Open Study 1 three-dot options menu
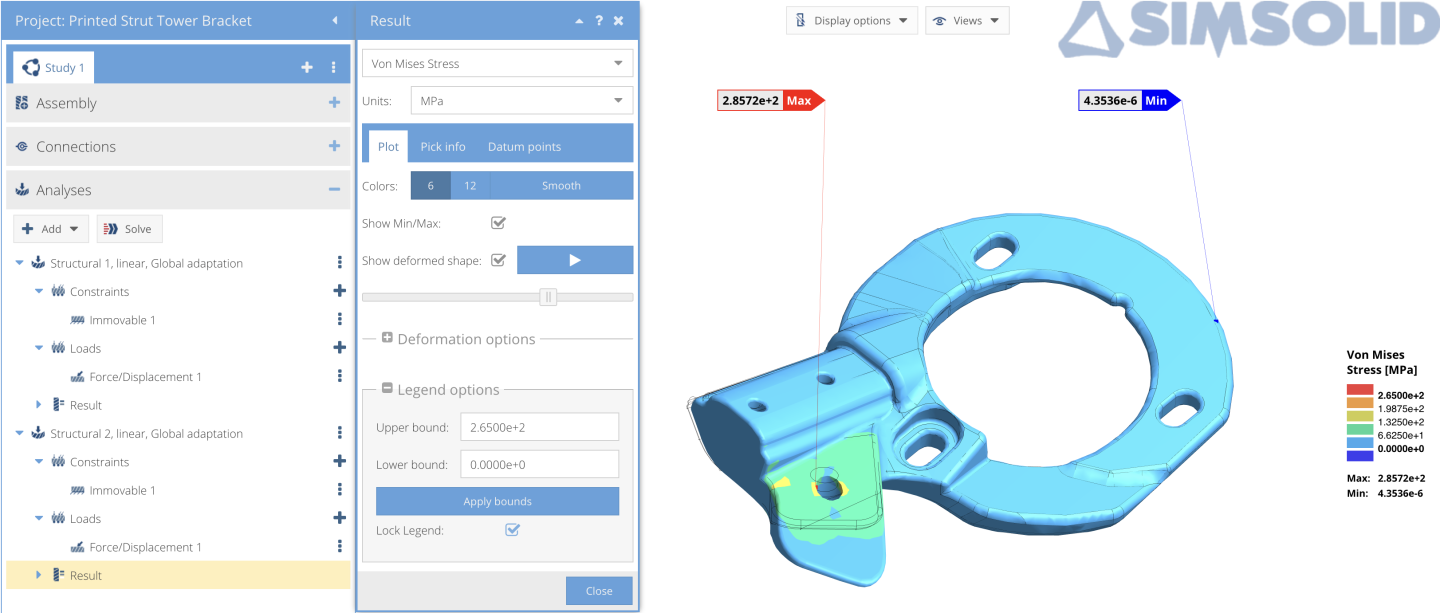 334,68
